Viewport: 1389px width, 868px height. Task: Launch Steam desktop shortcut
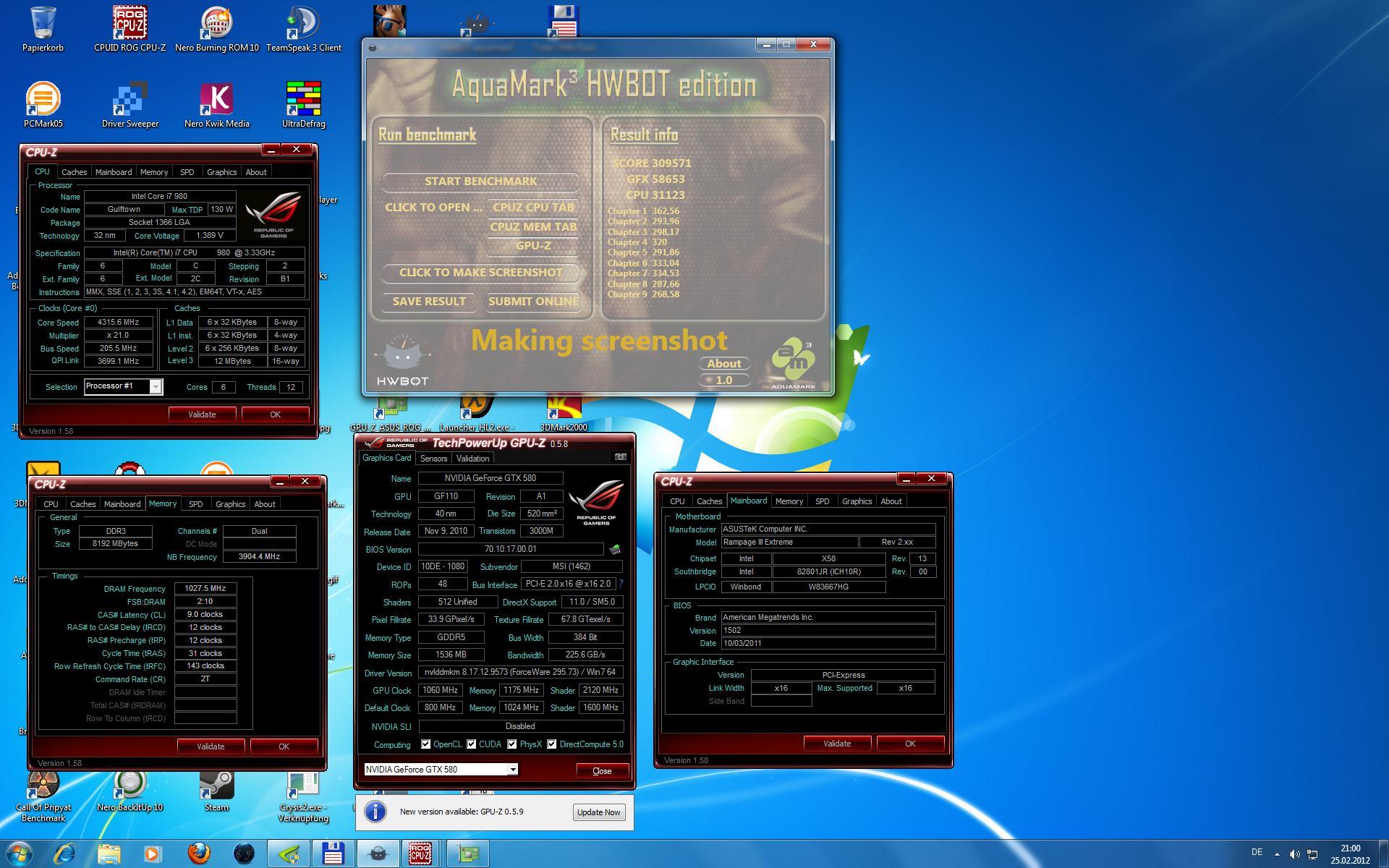tap(216, 790)
